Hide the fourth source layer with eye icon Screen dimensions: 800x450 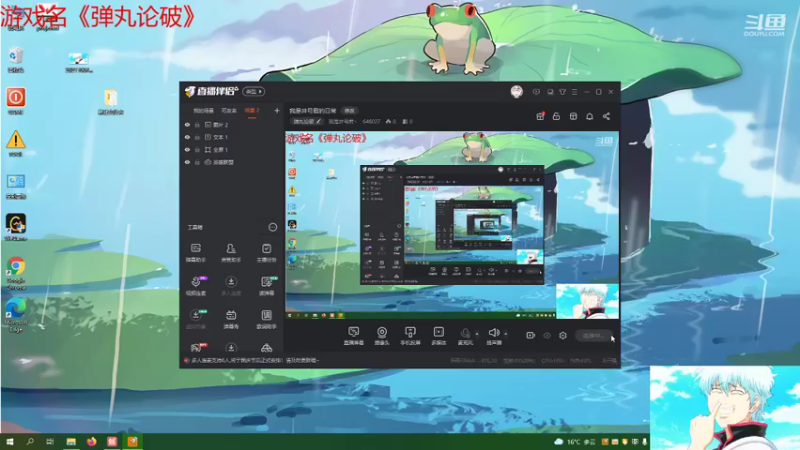[187, 162]
